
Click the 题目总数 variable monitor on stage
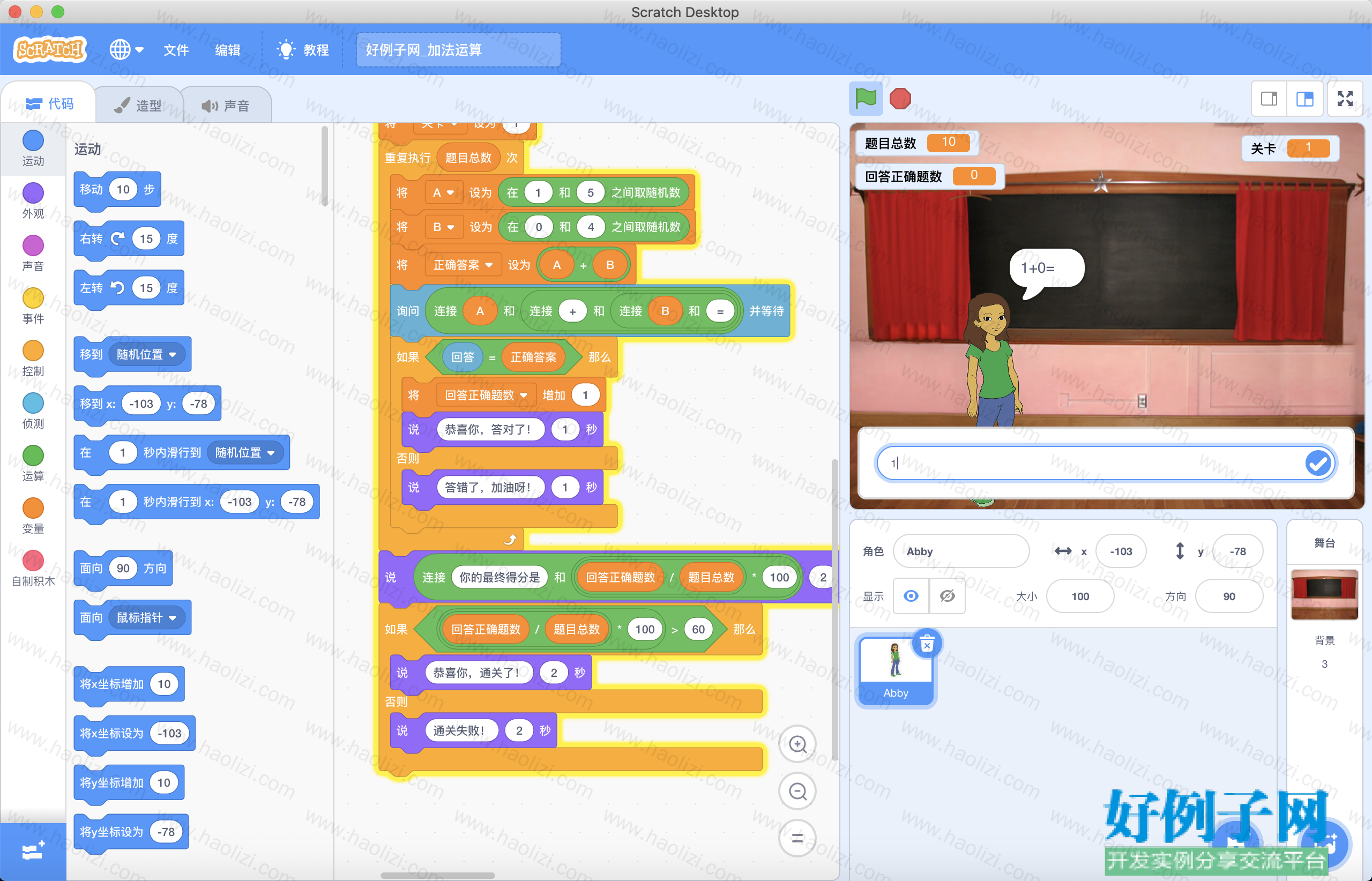coord(916,143)
